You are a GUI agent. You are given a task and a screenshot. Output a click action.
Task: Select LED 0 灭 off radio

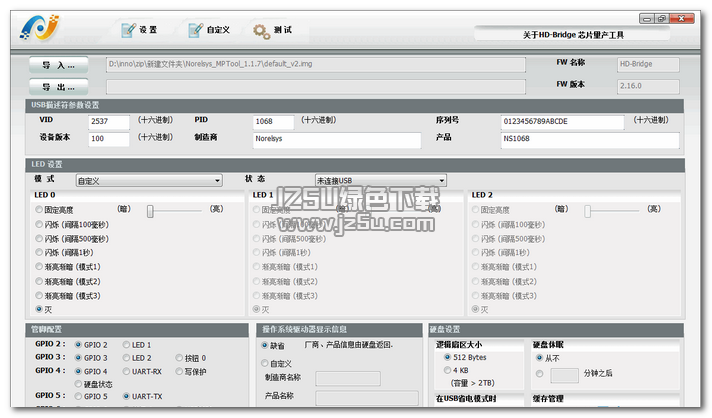pos(39,309)
